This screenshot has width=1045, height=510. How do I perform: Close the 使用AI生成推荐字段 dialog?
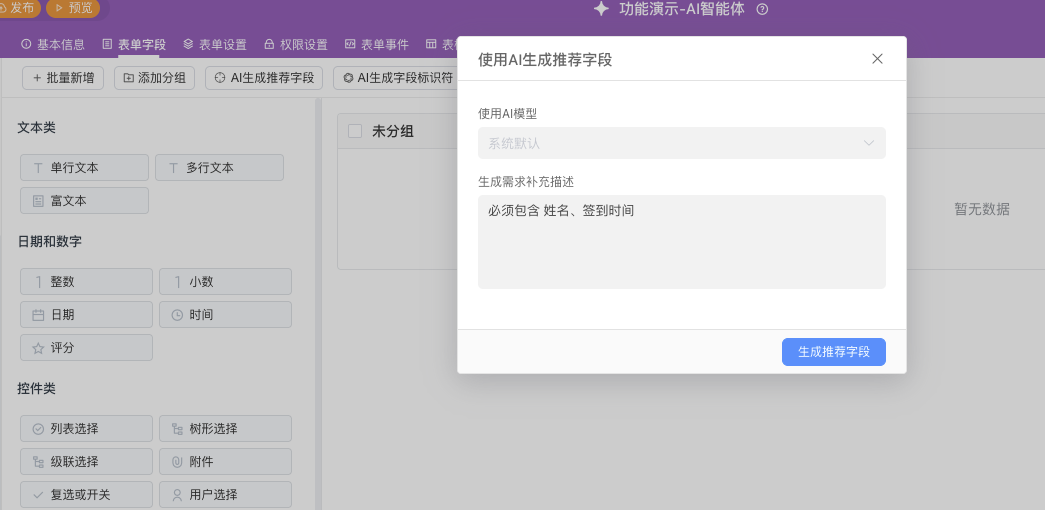pyautogui.click(x=877, y=59)
